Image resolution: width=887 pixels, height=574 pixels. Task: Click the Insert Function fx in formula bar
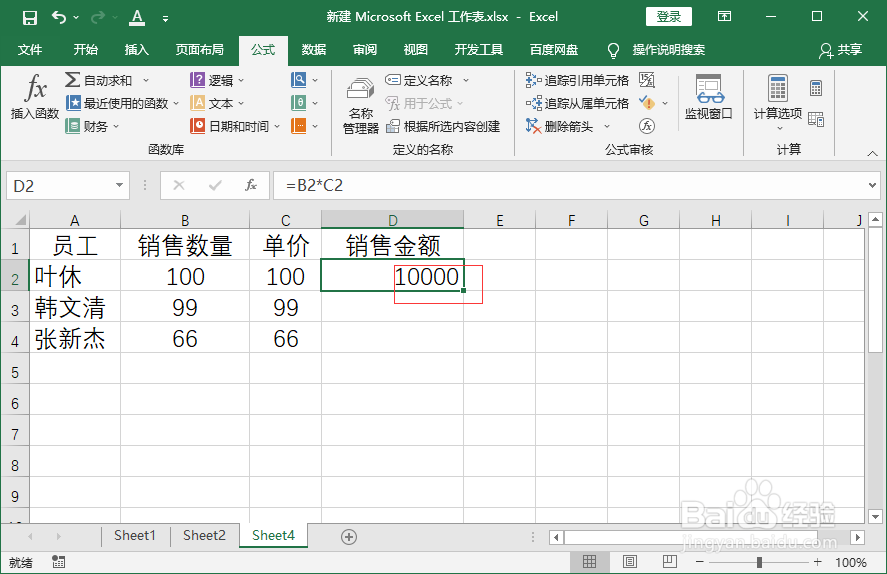[251, 185]
